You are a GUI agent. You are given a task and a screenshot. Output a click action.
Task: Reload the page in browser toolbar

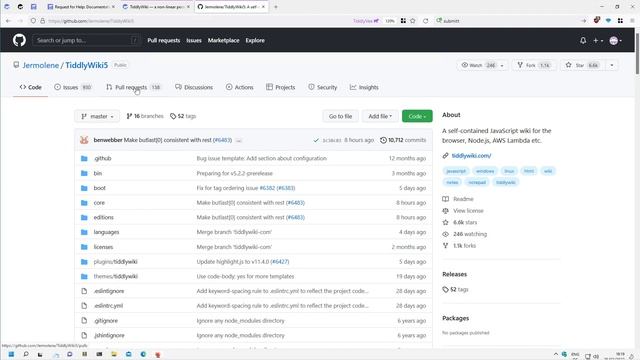point(425,21)
